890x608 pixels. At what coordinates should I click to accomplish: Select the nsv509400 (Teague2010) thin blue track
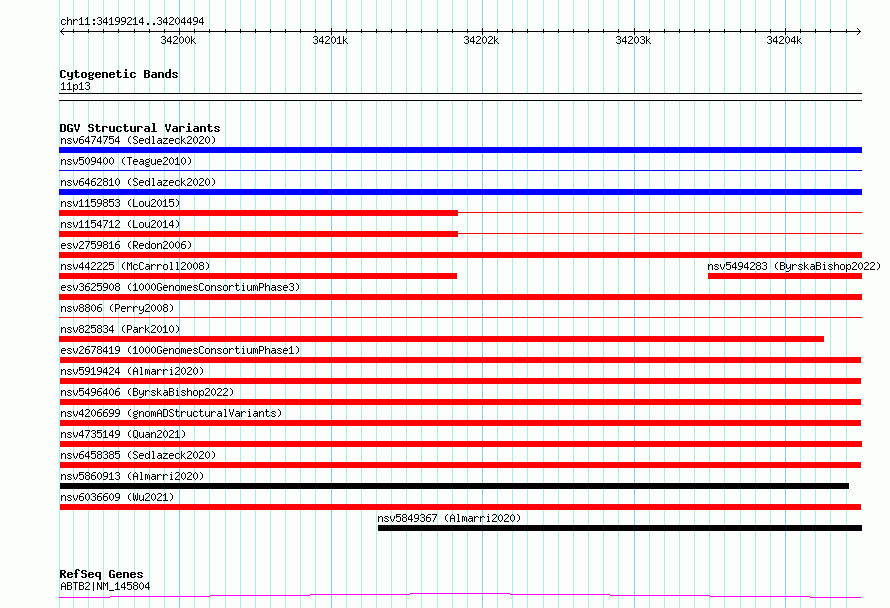pyautogui.click(x=460, y=170)
